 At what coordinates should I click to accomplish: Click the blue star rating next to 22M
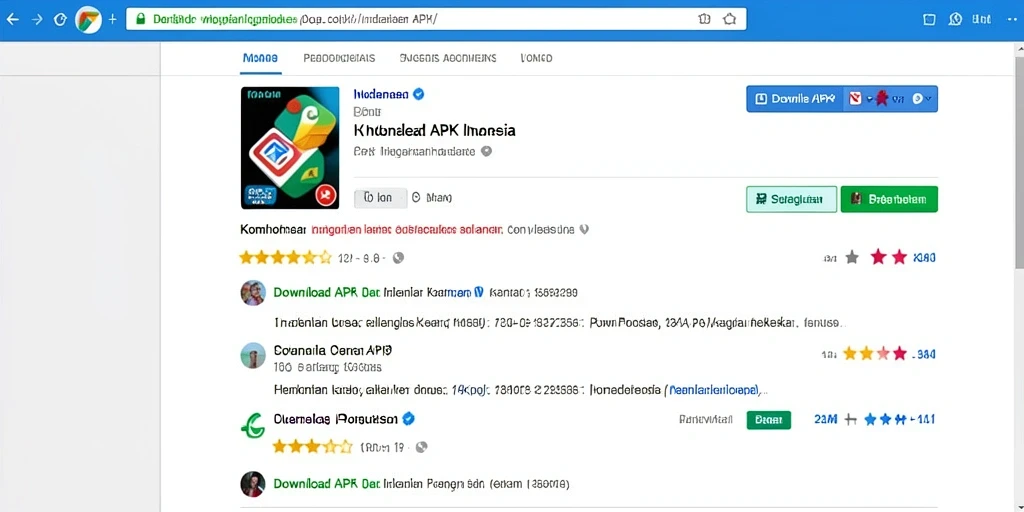click(886, 420)
